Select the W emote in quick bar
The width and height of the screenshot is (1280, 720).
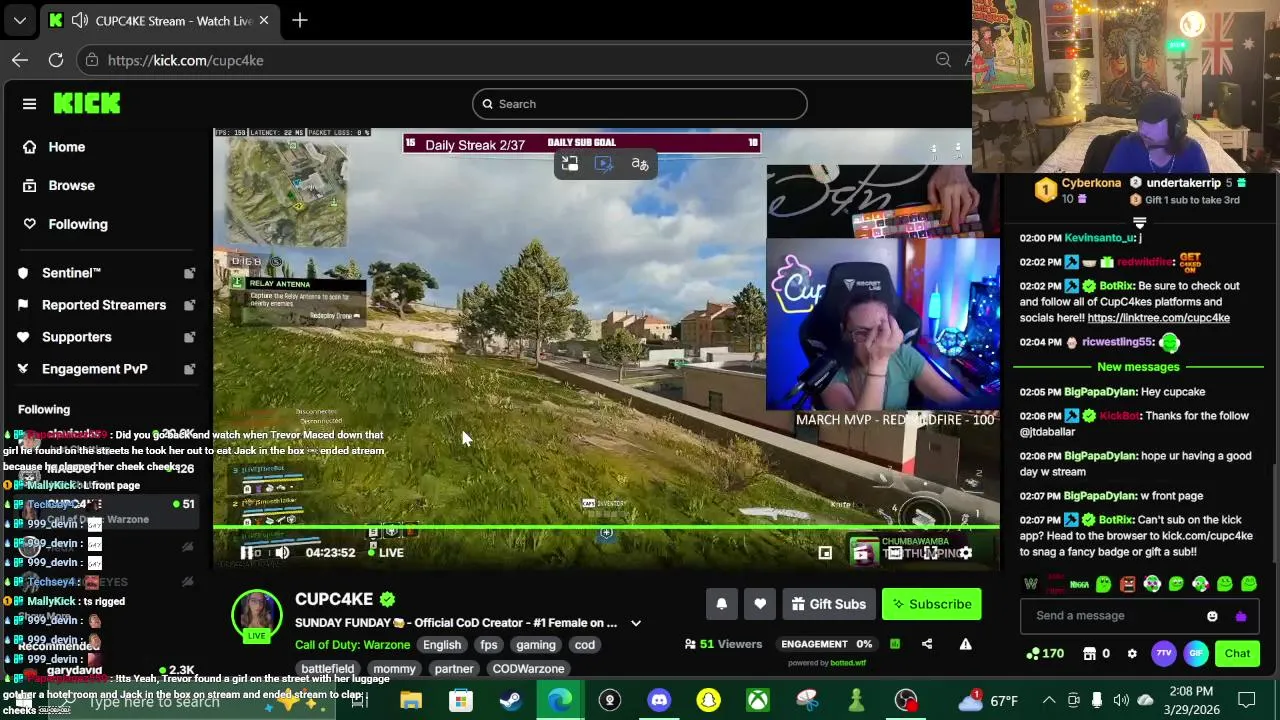[x=1031, y=584]
